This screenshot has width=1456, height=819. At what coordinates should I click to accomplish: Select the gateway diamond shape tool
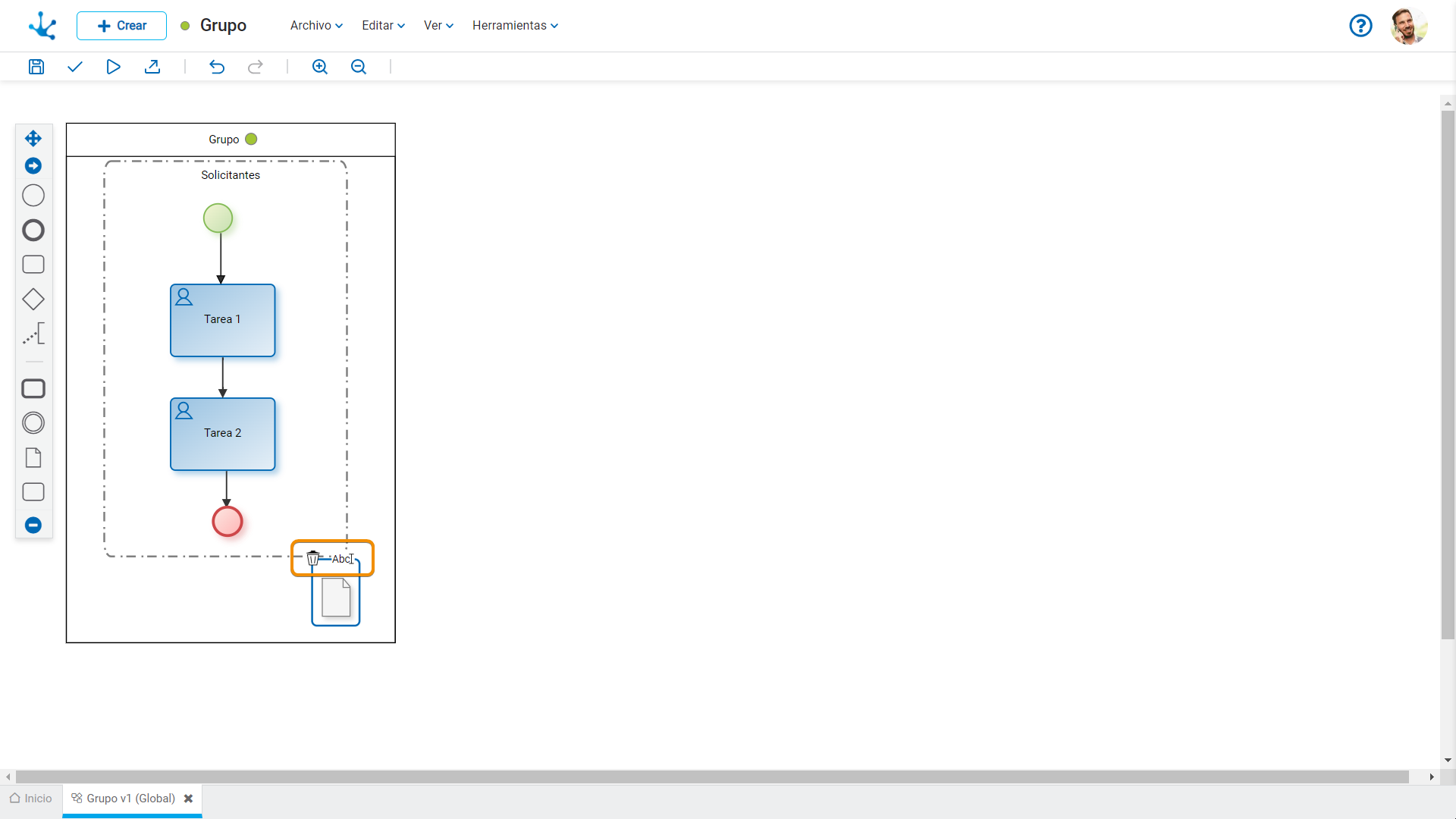[x=33, y=300]
